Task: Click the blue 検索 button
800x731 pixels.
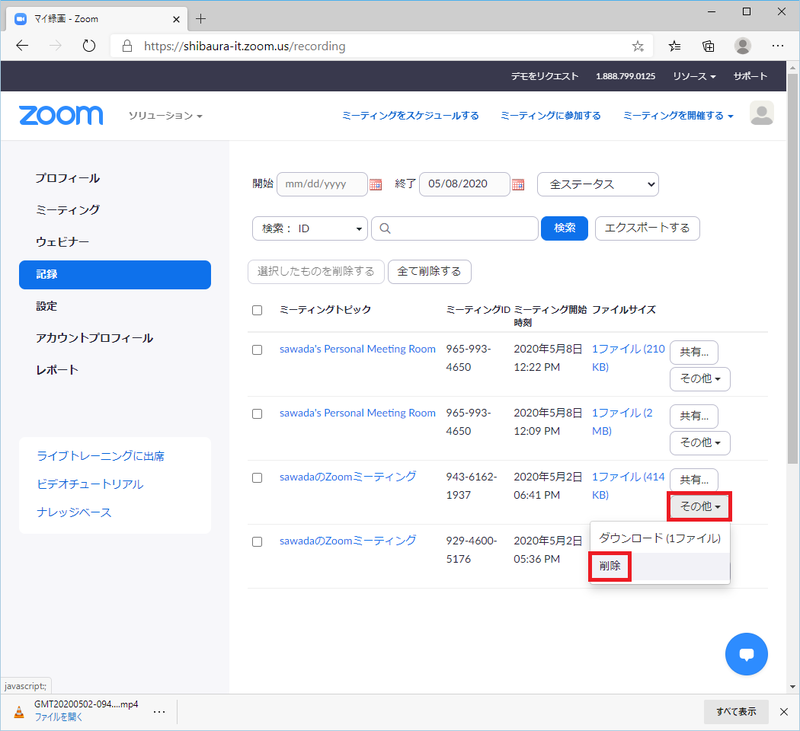Action: (564, 228)
